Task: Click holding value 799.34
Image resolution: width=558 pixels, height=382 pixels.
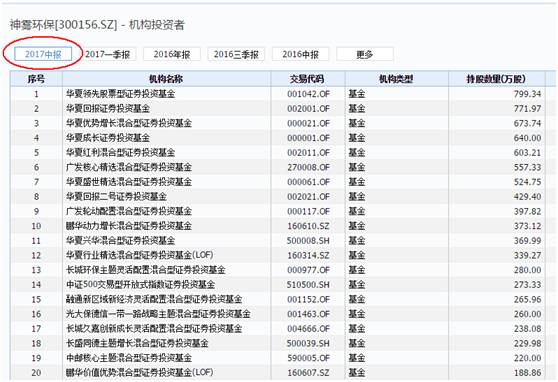Action: click(x=527, y=94)
